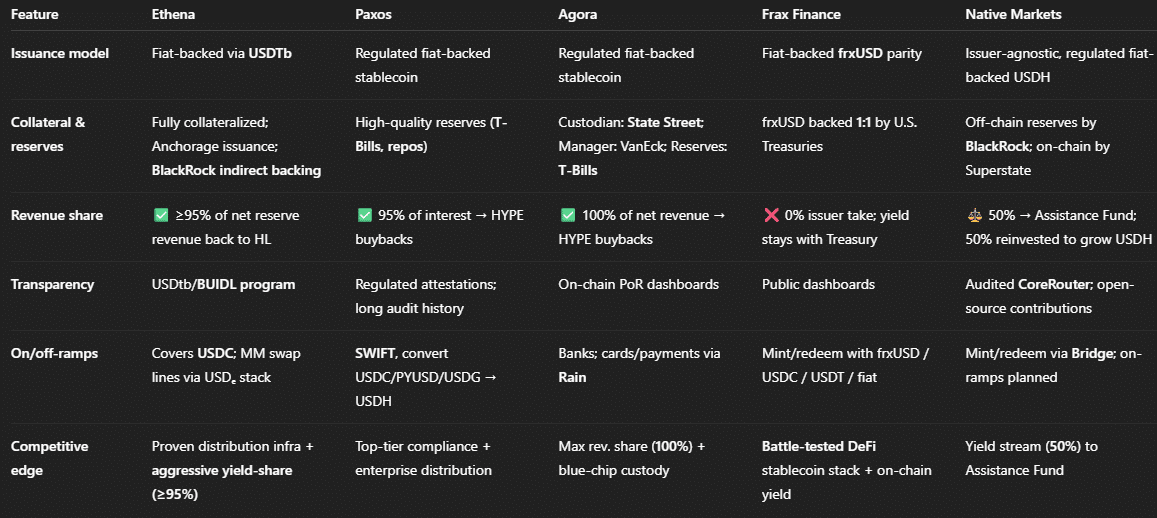This screenshot has height=518, width=1157.
Task: Click Agora 'Regulated fiat-backed stablecoin' cell
Action: tap(626, 66)
